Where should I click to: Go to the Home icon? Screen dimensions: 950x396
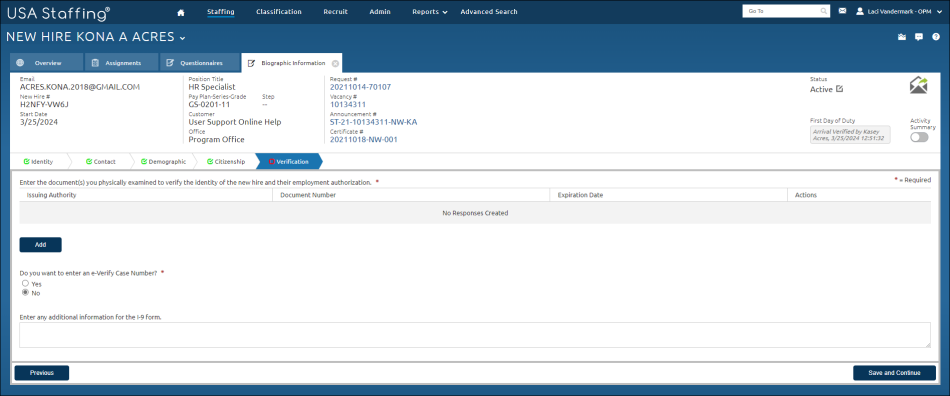(180, 12)
